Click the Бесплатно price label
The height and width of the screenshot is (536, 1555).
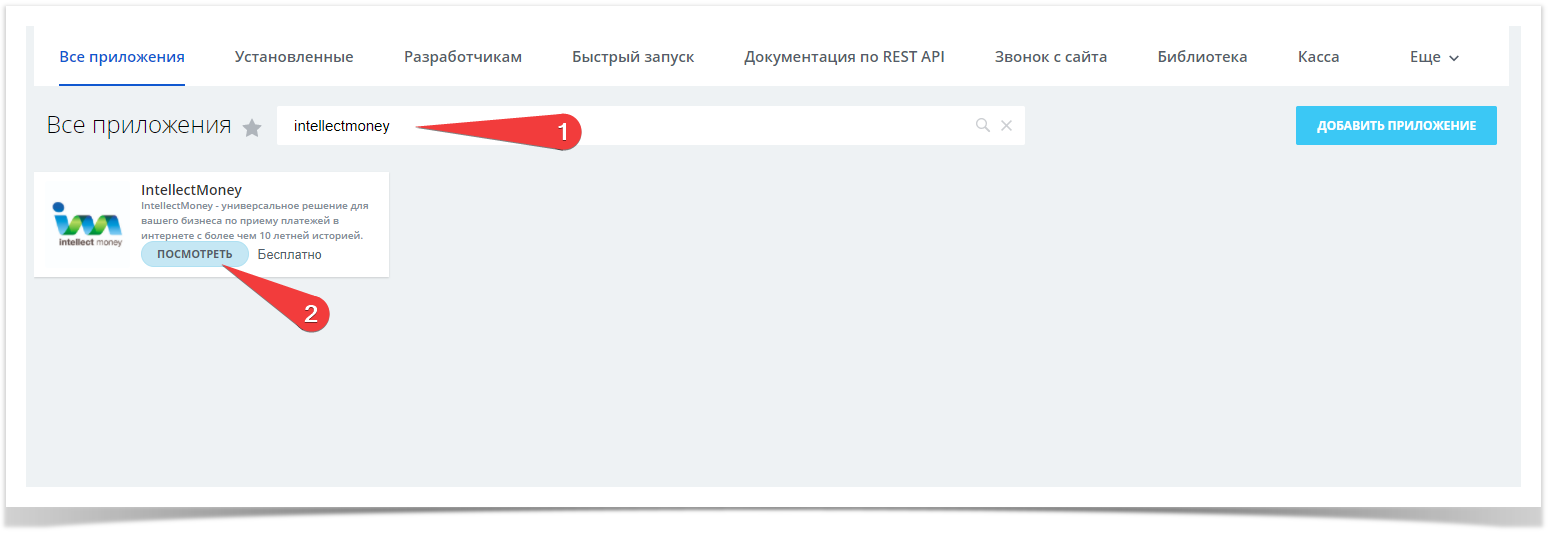pos(290,255)
